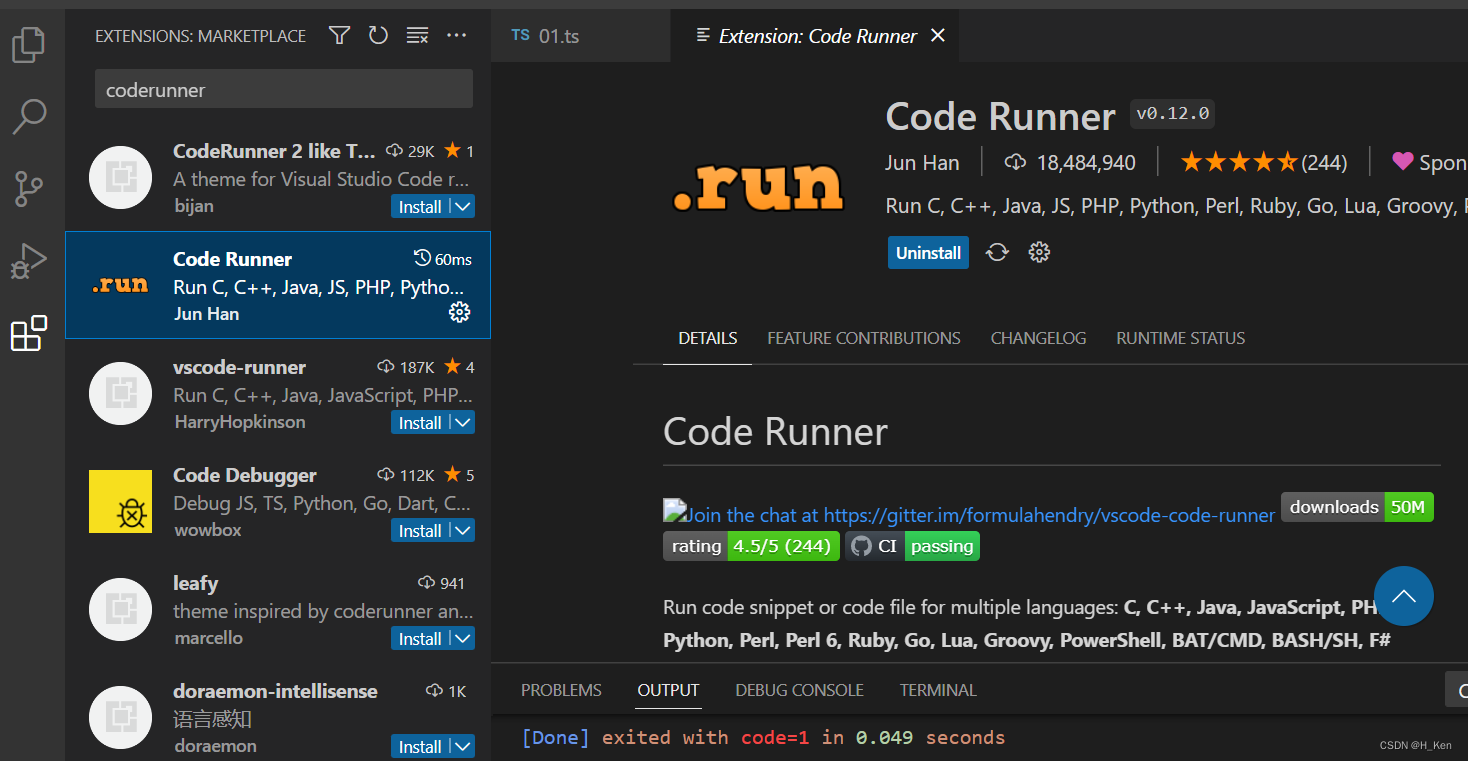The height and width of the screenshot is (761, 1468).
Task: Select Code Debugger extension title
Action: [244, 475]
